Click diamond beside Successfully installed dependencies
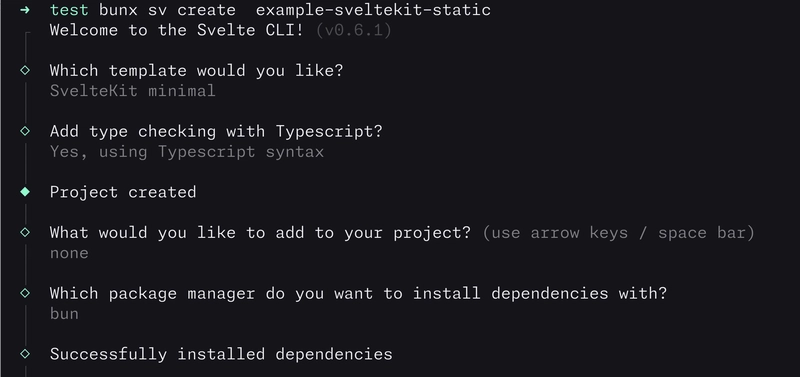The height and width of the screenshot is (377, 800). pos(25,354)
